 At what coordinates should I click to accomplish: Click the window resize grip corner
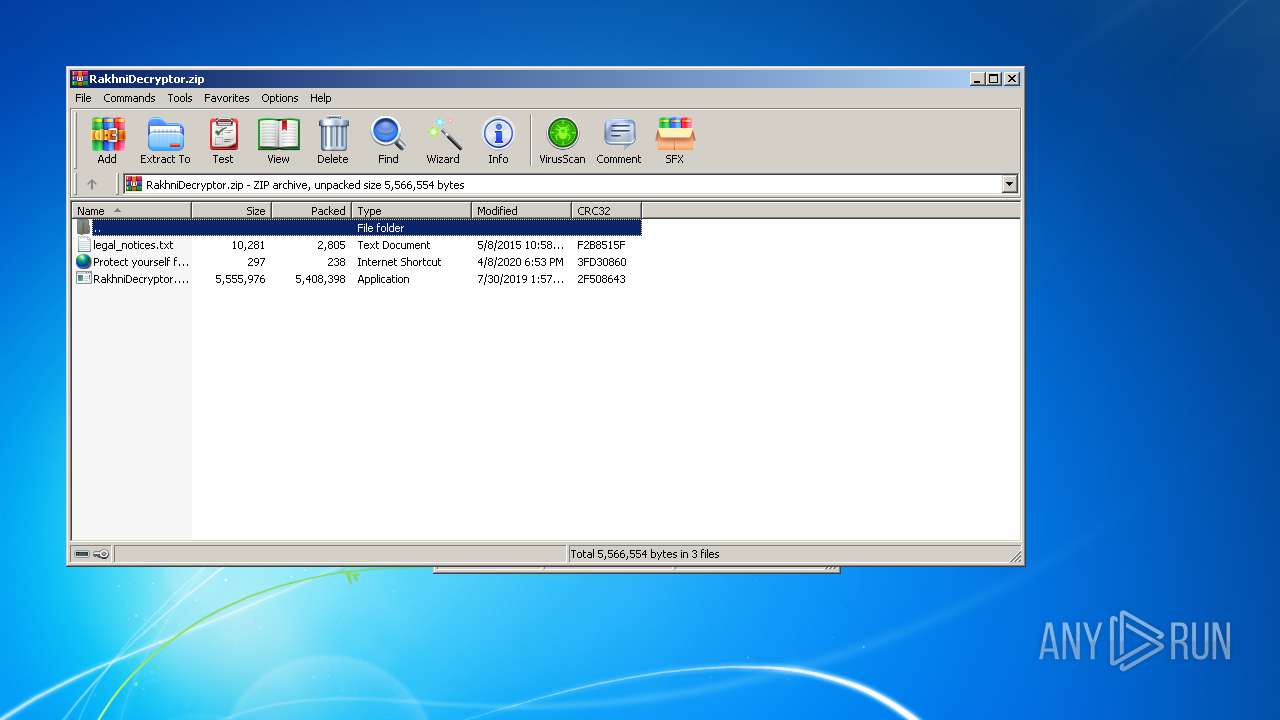1014,556
